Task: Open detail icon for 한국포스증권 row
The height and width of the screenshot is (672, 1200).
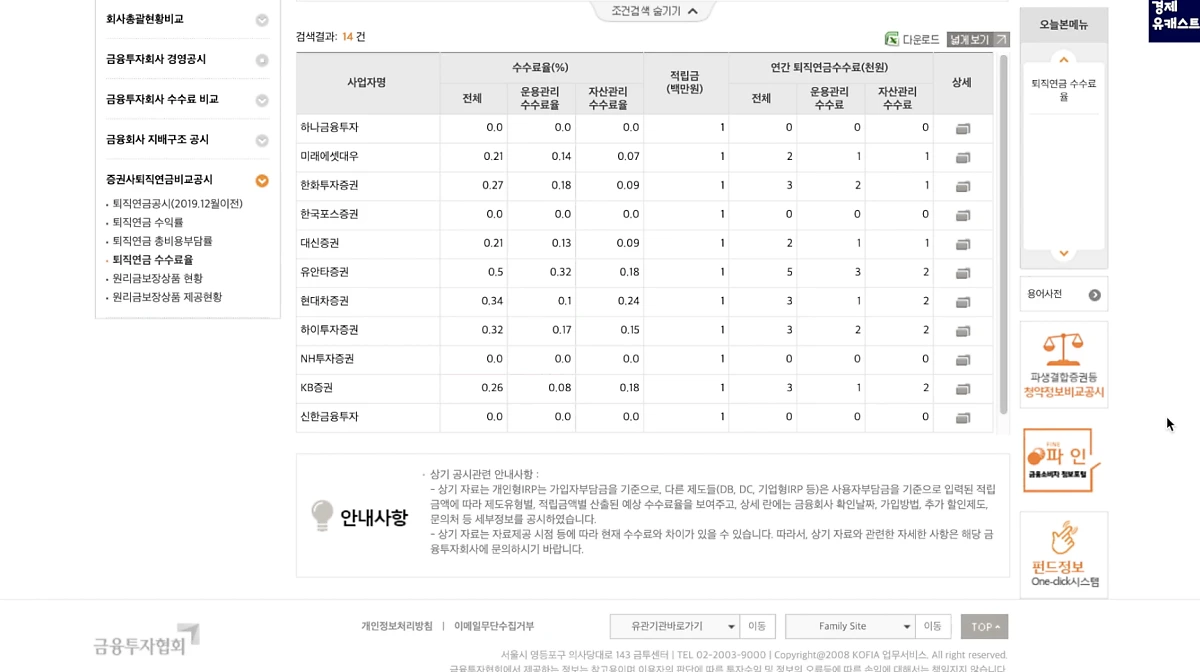Action: click(962, 216)
